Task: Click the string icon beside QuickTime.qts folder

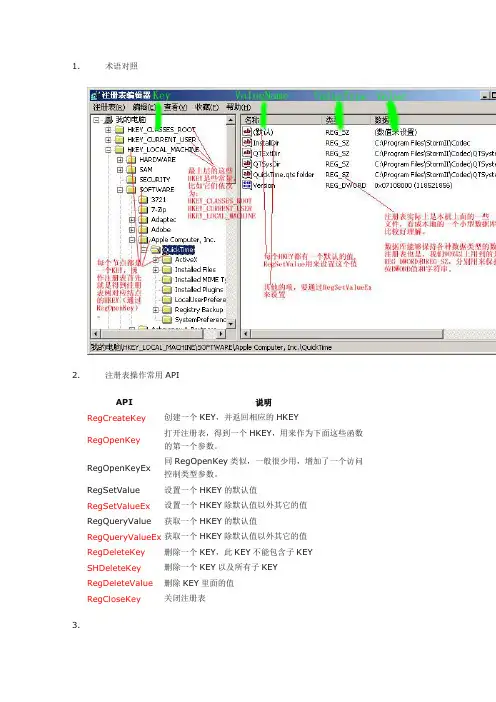Action: (247, 174)
